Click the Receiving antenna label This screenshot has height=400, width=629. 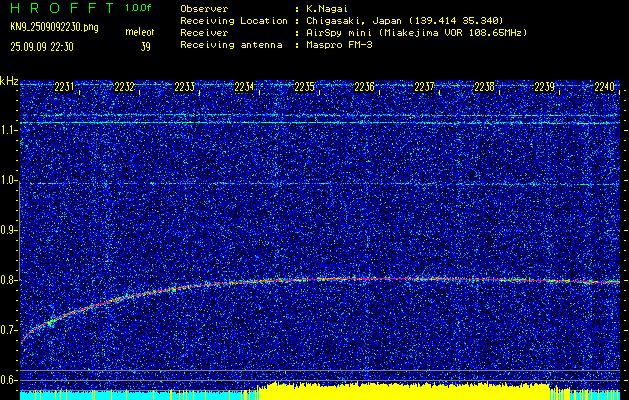pos(231,45)
